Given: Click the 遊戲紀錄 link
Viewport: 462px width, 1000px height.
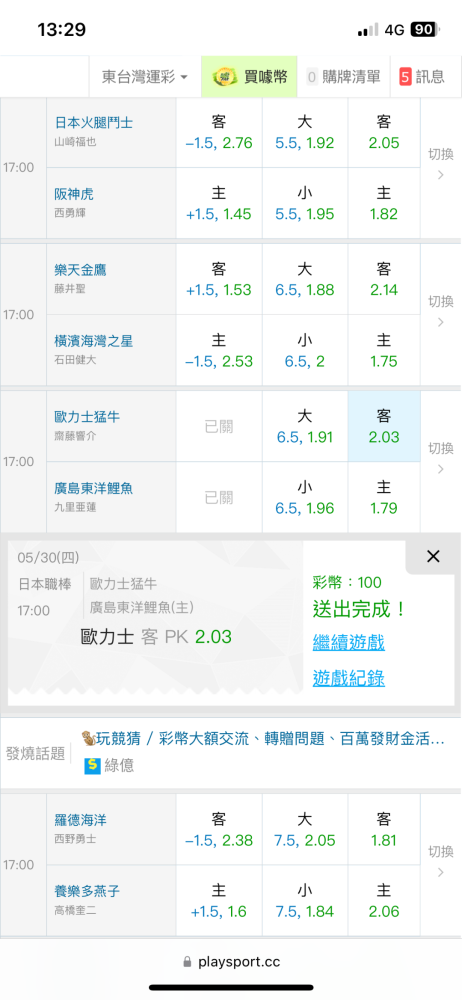Looking at the screenshot, I should (348, 679).
